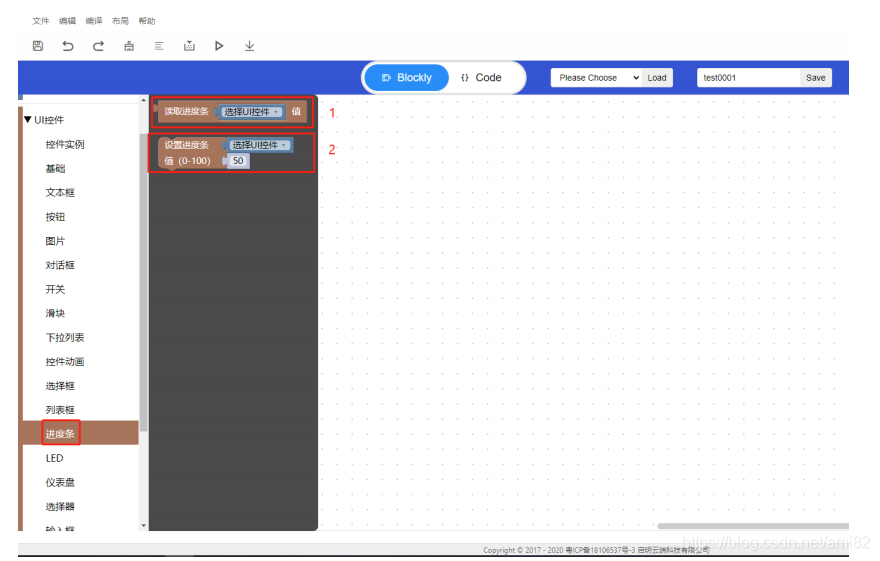
Task: Click the align lines toolbar icon
Action: tap(159, 46)
